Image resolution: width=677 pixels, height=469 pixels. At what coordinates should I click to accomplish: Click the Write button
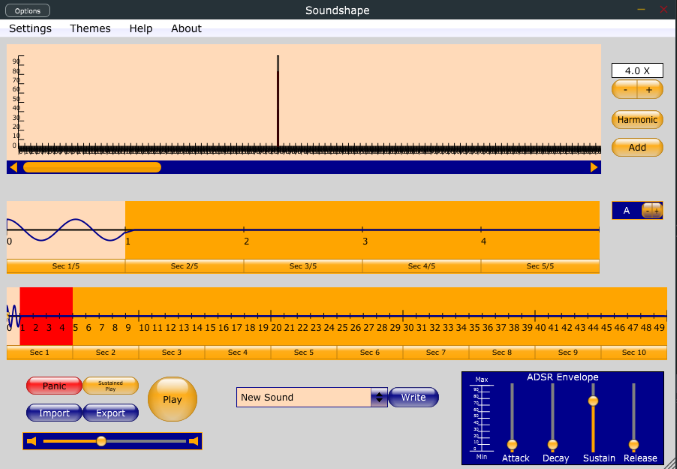click(x=414, y=397)
